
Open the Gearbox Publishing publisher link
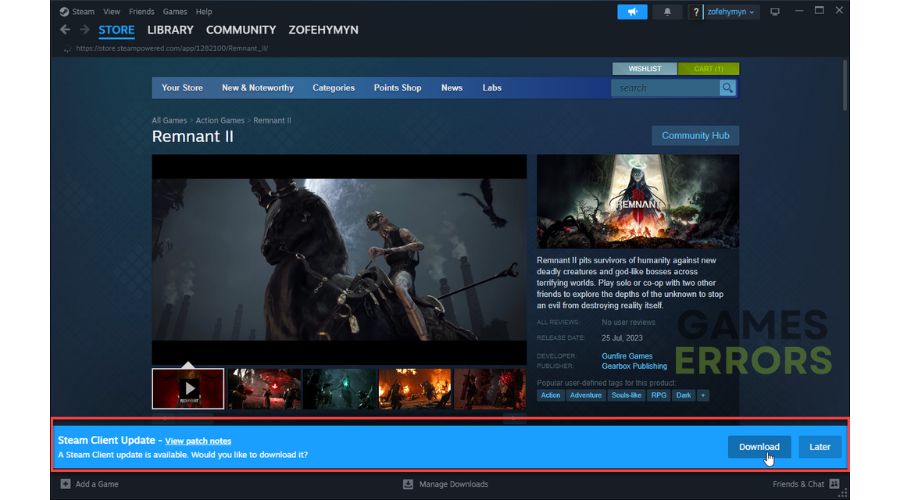click(634, 366)
